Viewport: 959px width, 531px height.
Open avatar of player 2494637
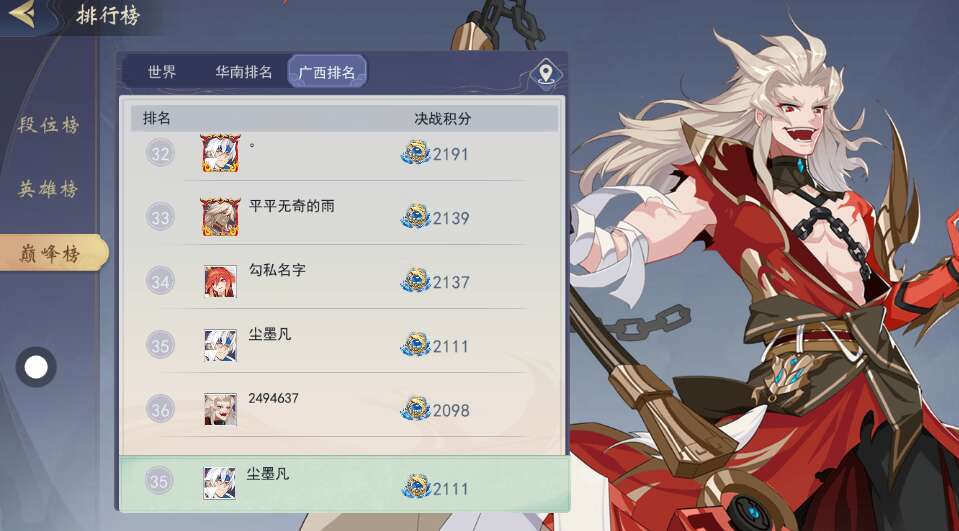pos(220,409)
